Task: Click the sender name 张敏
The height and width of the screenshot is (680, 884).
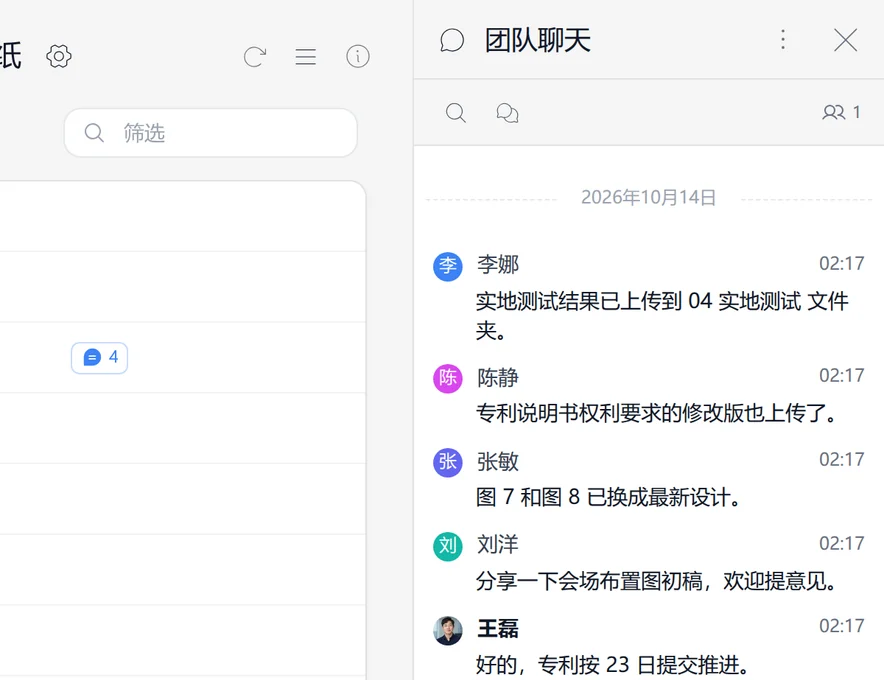Action: pyautogui.click(x=498, y=461)
